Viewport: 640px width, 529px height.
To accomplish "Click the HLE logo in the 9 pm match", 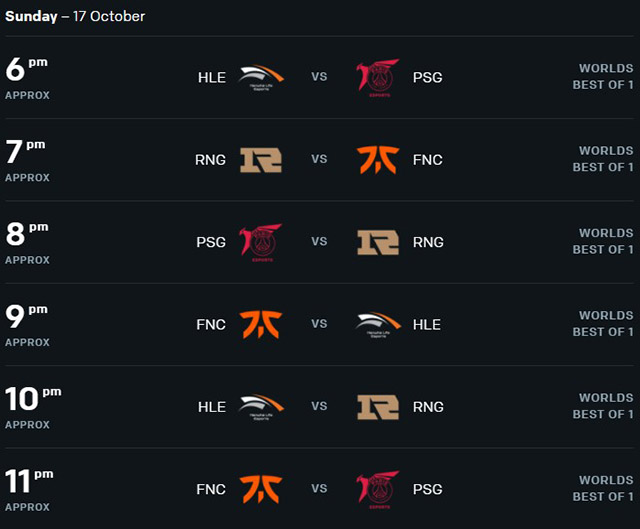I will coord(378,325).
